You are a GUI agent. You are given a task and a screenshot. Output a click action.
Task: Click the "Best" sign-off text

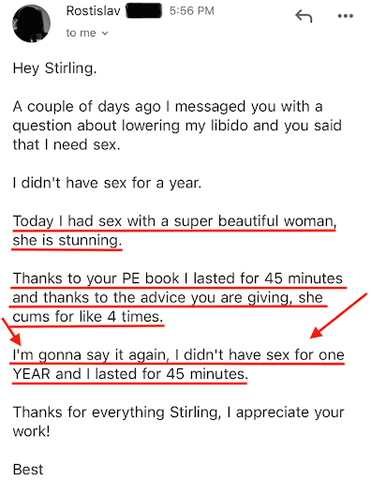coord(28,470)
